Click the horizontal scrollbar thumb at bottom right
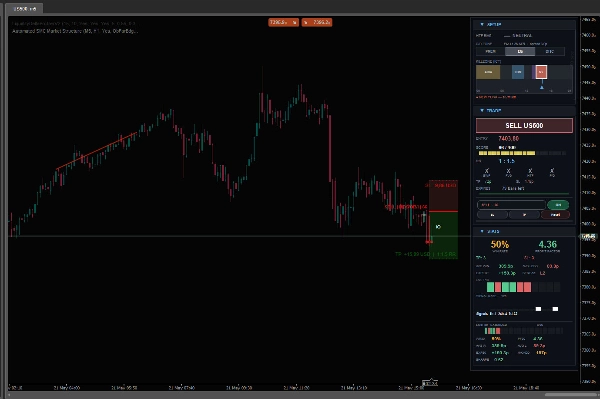The height and width of the screenshot is (399, 600). pos(571,394)
